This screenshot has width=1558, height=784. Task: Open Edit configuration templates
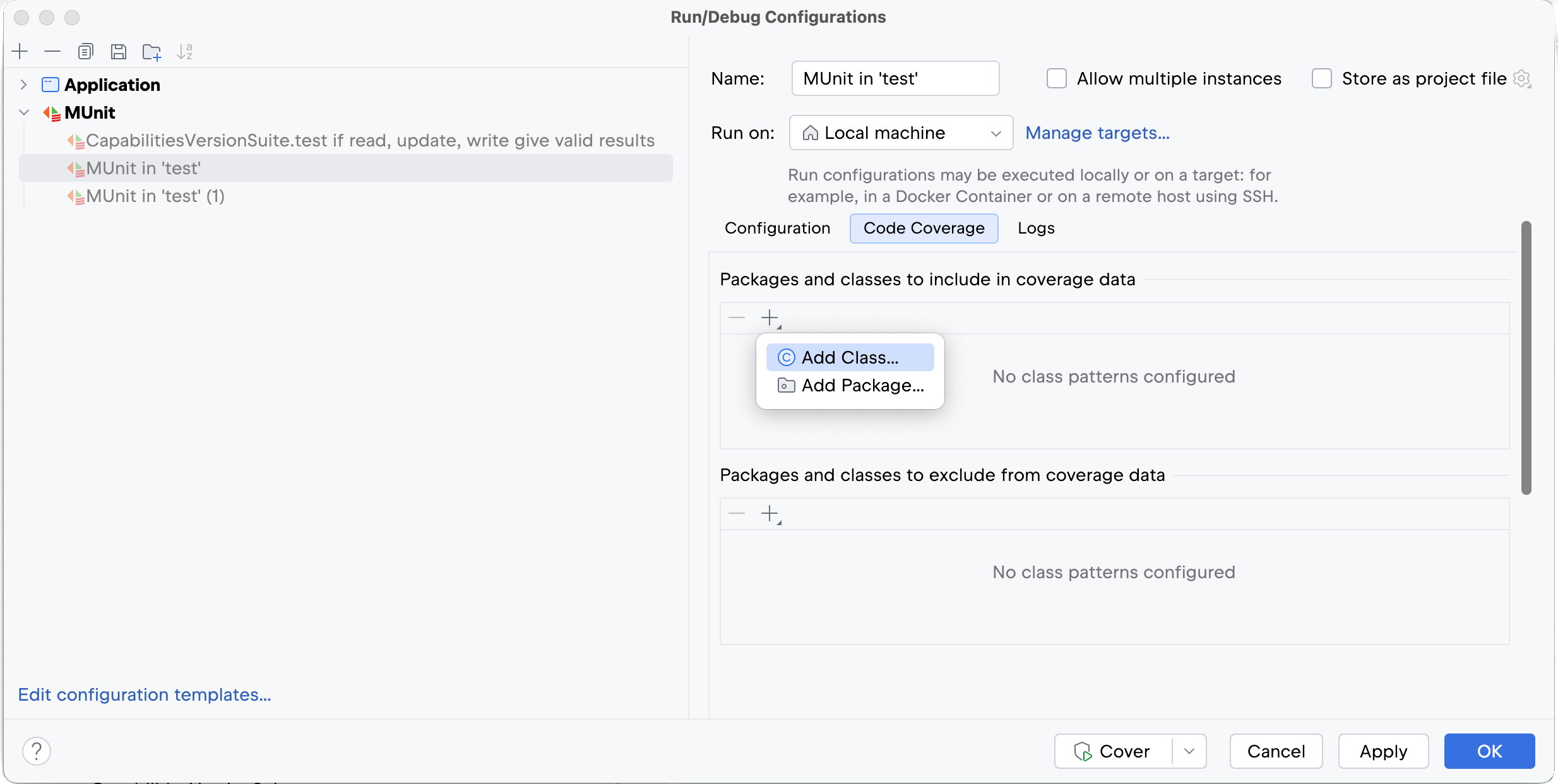145,694
